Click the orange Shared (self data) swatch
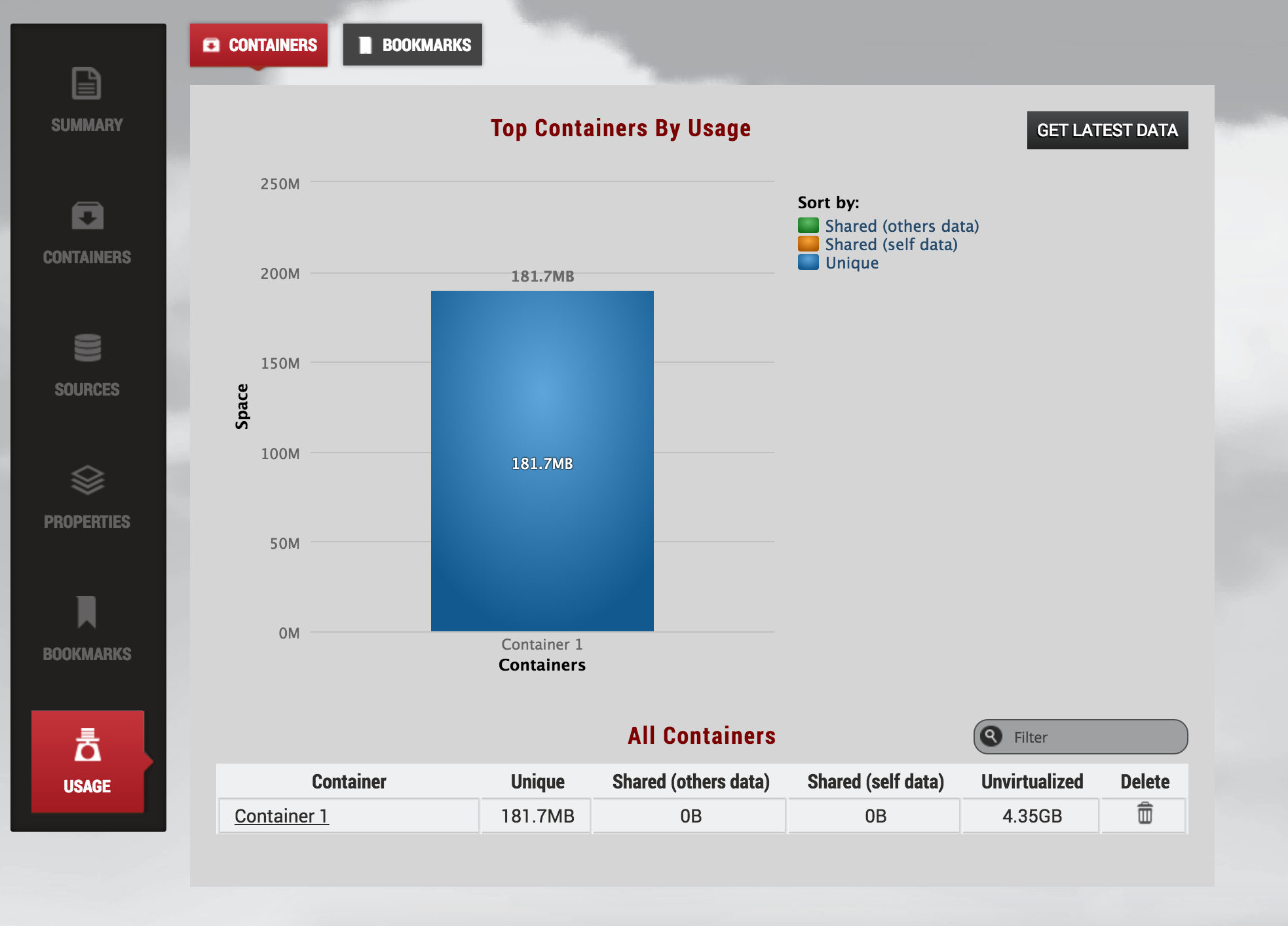 click(x=808, y=244)
